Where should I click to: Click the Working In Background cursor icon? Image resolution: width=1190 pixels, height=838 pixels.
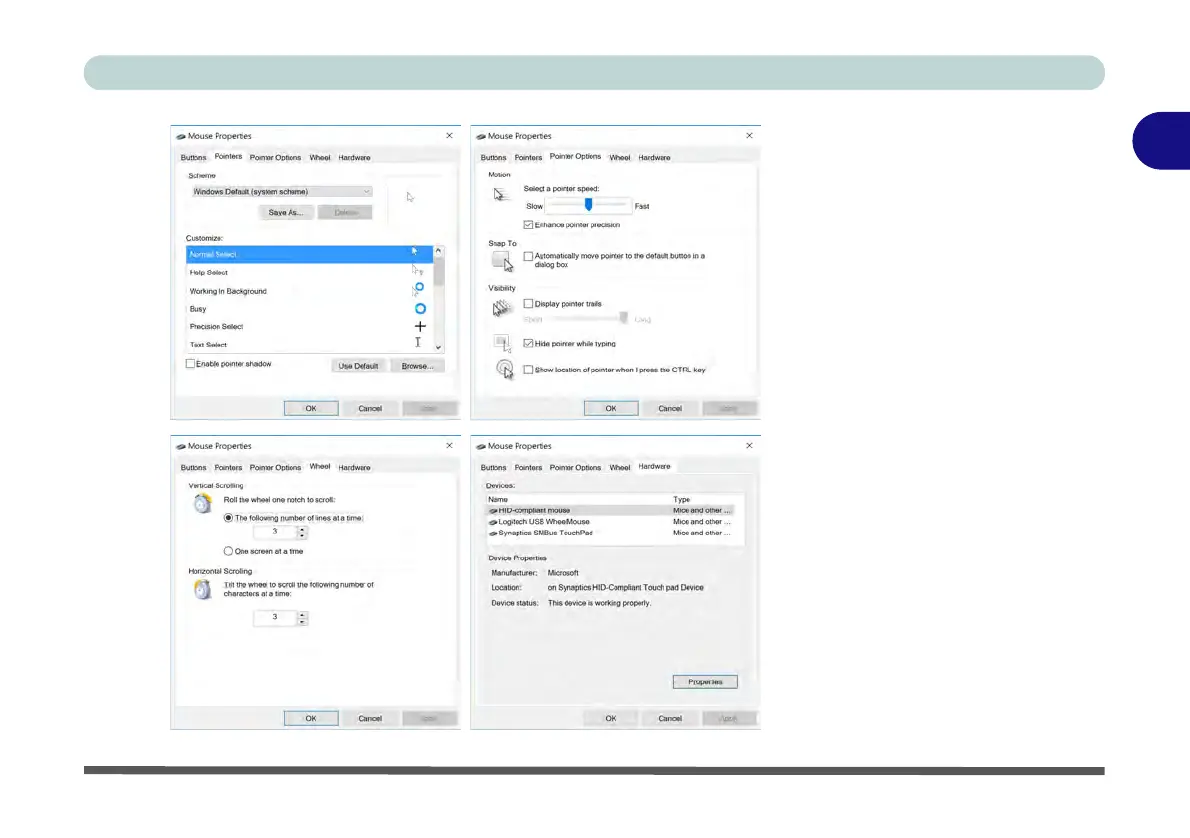click(418, 289)
